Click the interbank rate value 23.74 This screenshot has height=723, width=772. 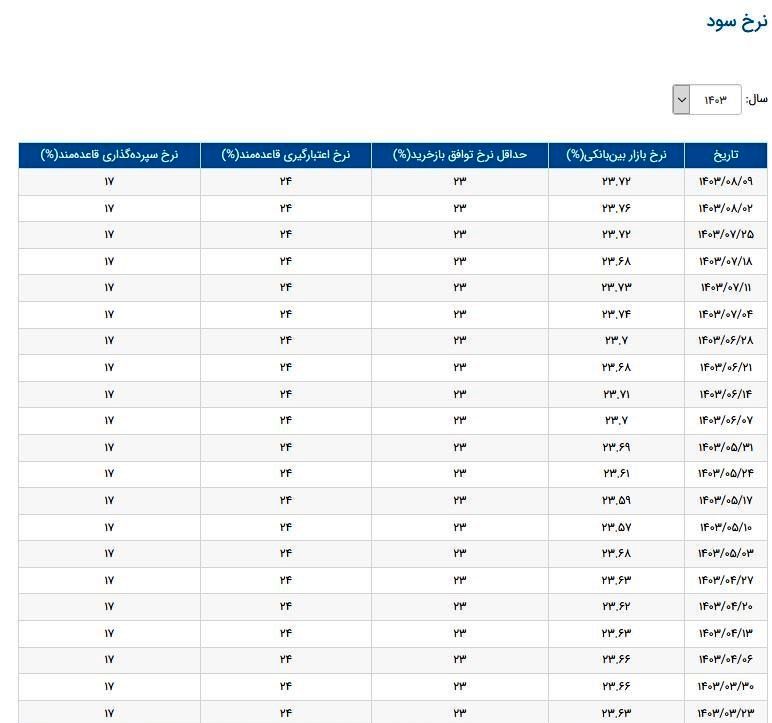pos(616,314)
